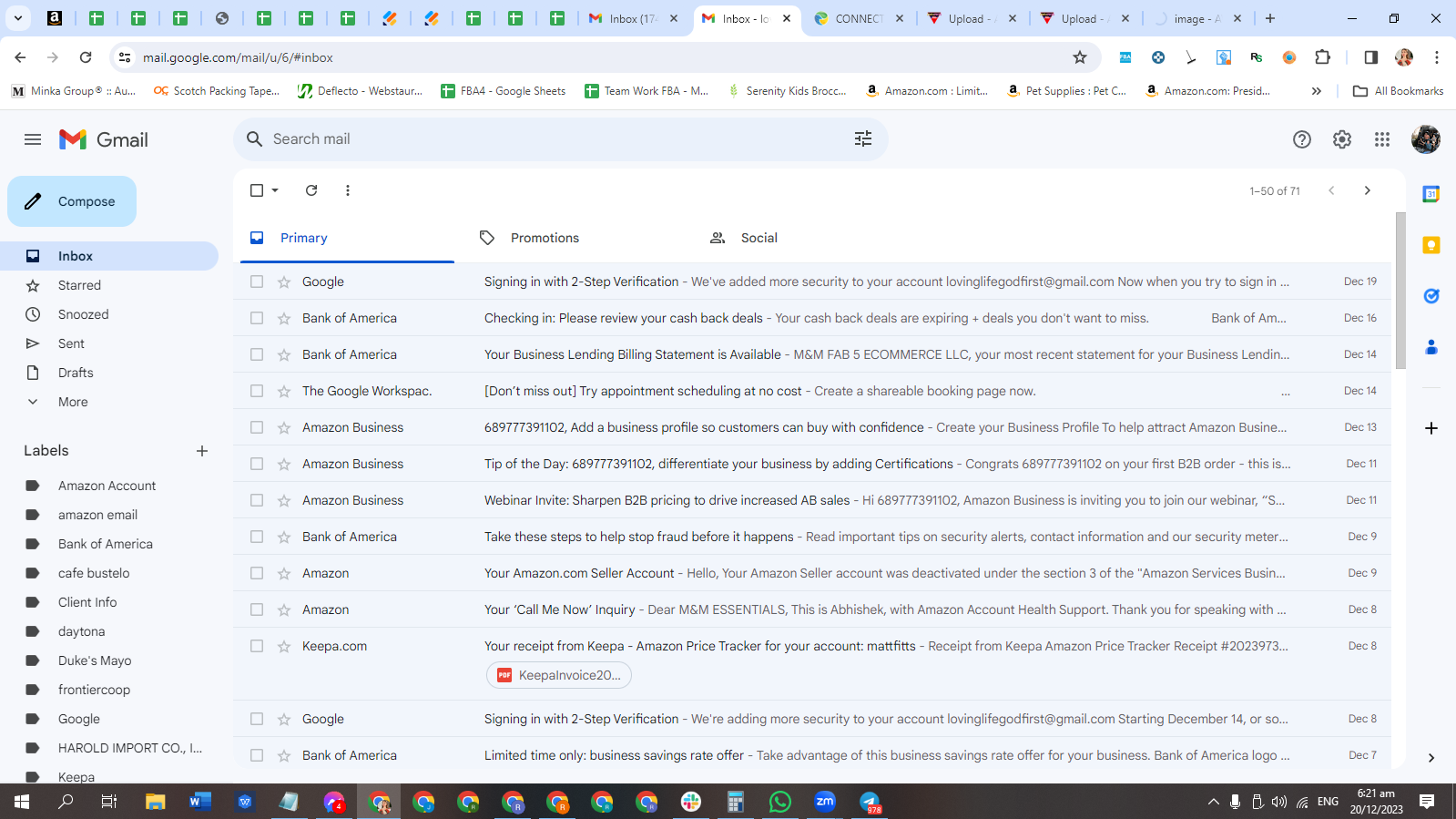Screen dimensions: 1456x819
Task: Open Gmail Settings gear icon
Action: coord(1342,139)
